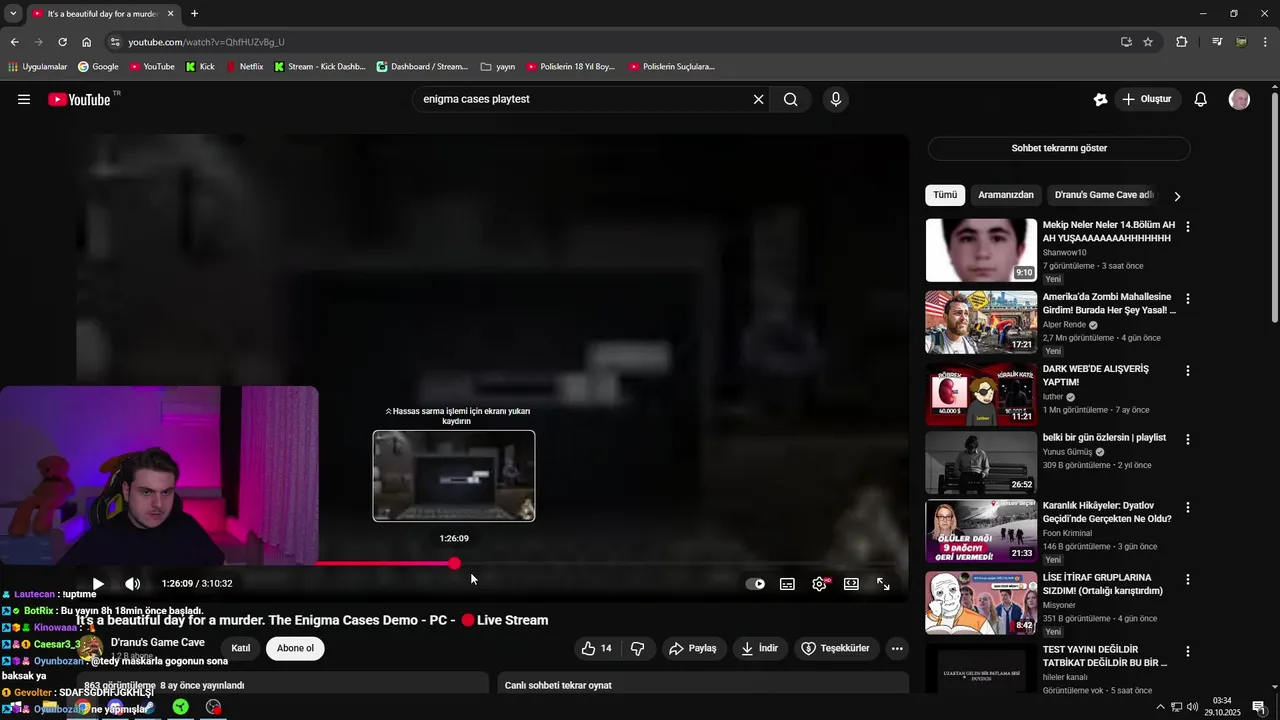Open video settings gear
1280x720 pixels.
coord(820,584)
